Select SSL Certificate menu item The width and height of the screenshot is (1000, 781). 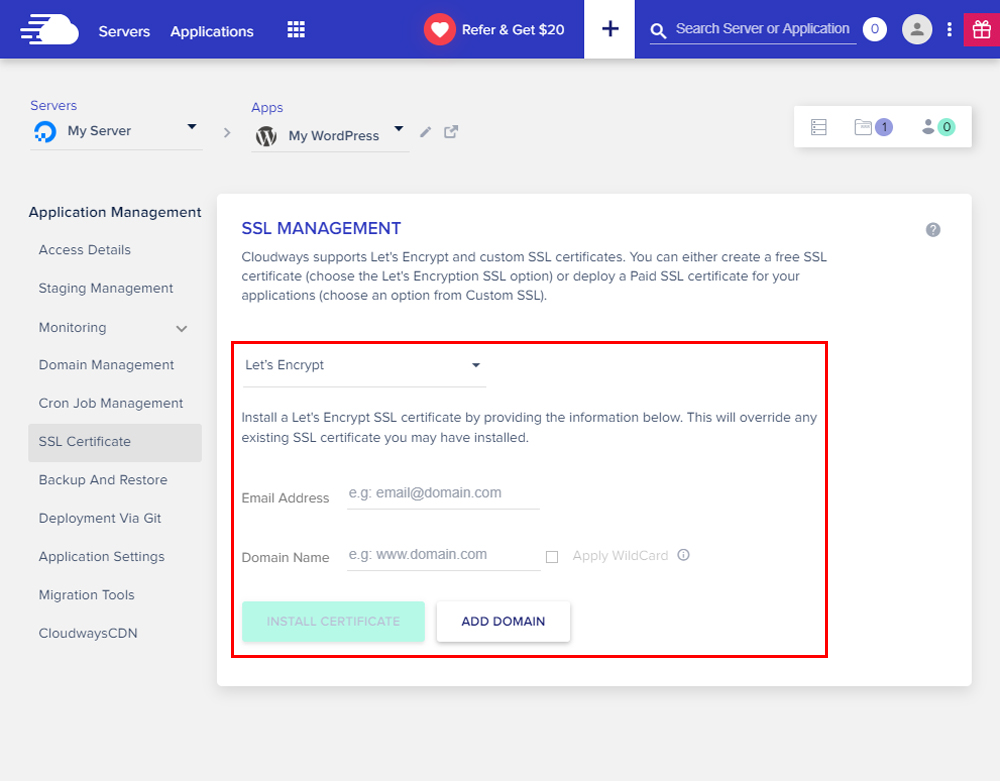click(x=115, y=442)
